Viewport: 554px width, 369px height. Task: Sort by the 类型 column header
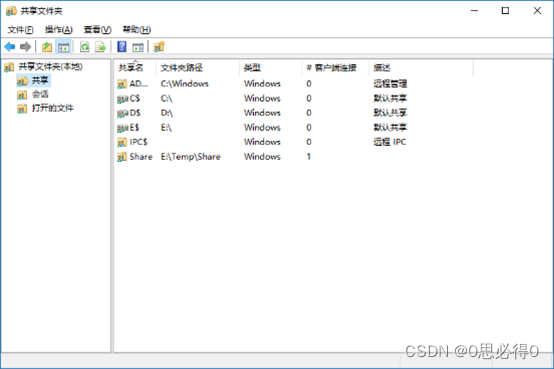pyautogui.click(x=271, y=68)
